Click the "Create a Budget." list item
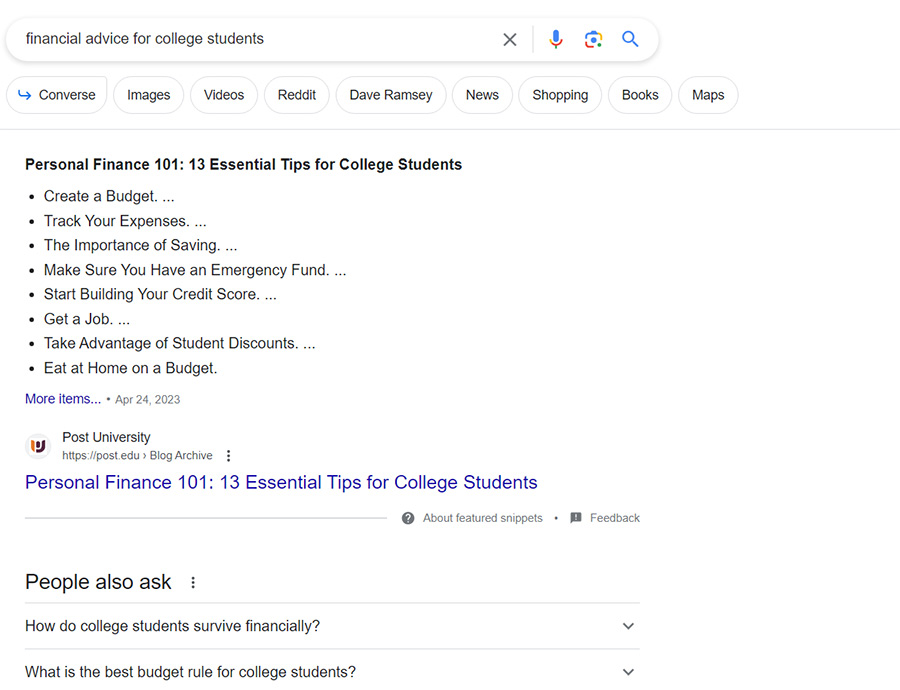 point(109,196)
